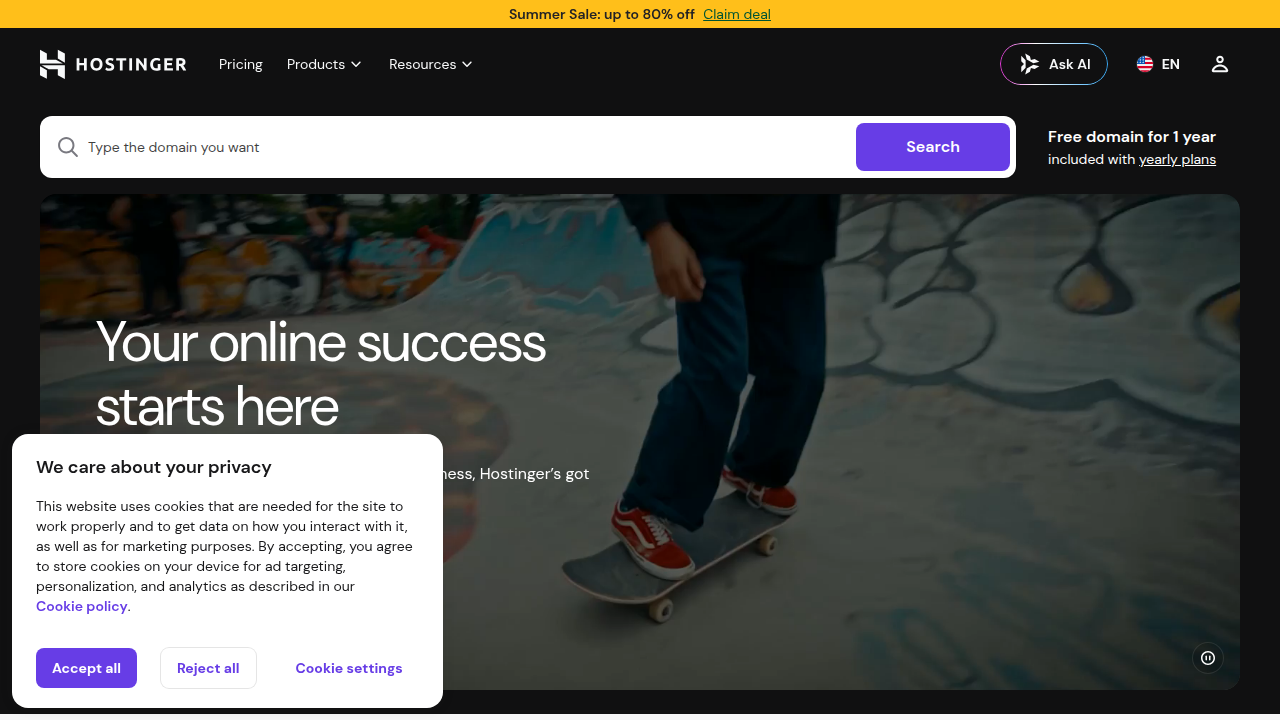This screenshot has height=720, width=1280.
Task: Open the EN language selector
Action: pos(1158,64)
